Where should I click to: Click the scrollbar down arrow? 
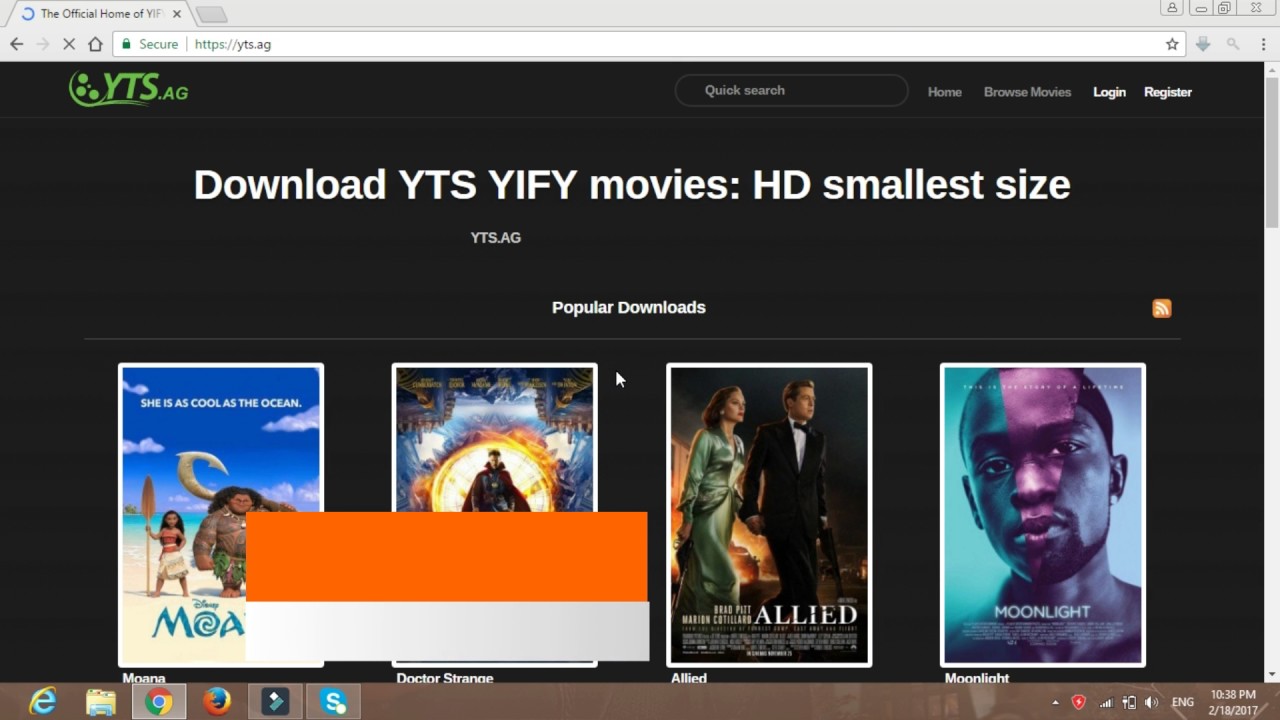[x=1272, y=675]
